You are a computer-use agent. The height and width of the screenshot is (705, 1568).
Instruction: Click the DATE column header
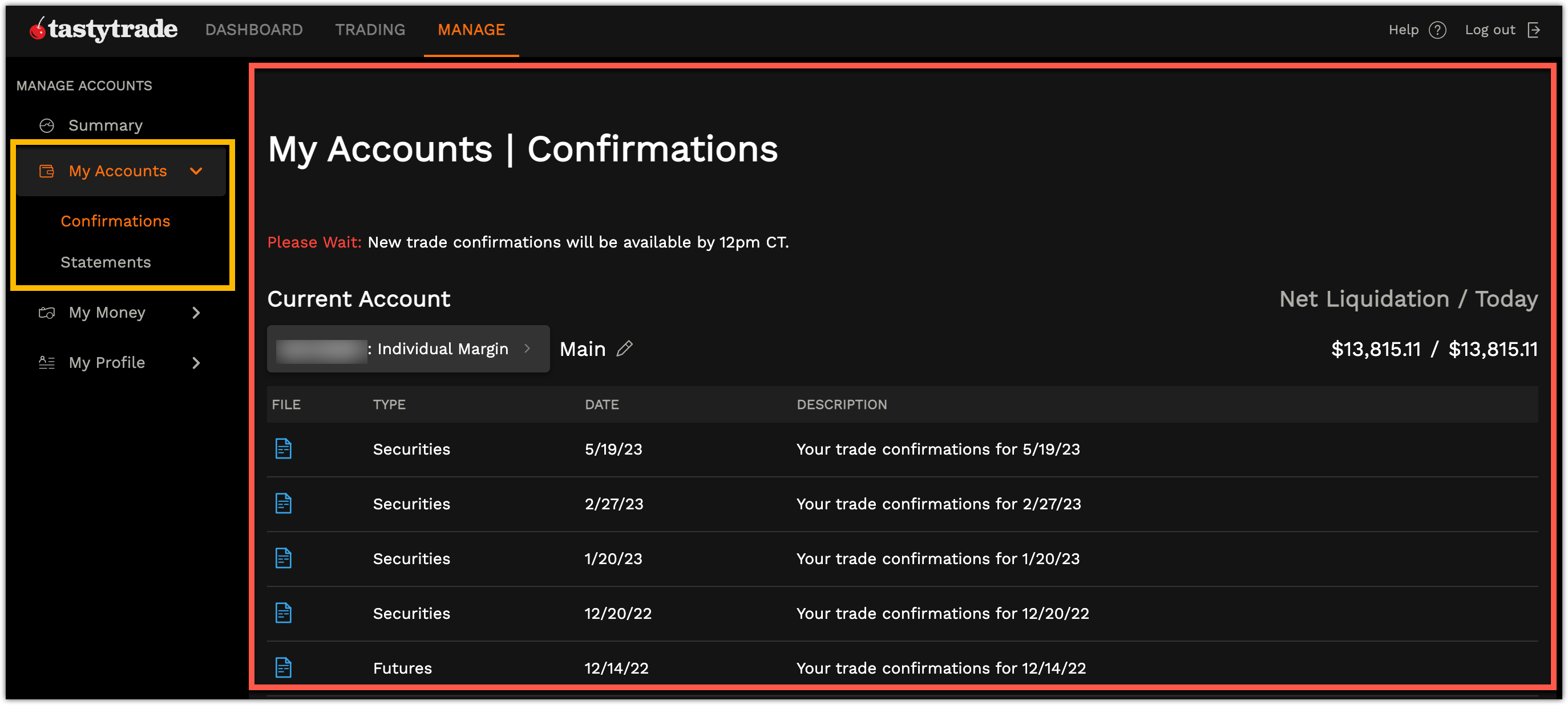tap(601, 404)
